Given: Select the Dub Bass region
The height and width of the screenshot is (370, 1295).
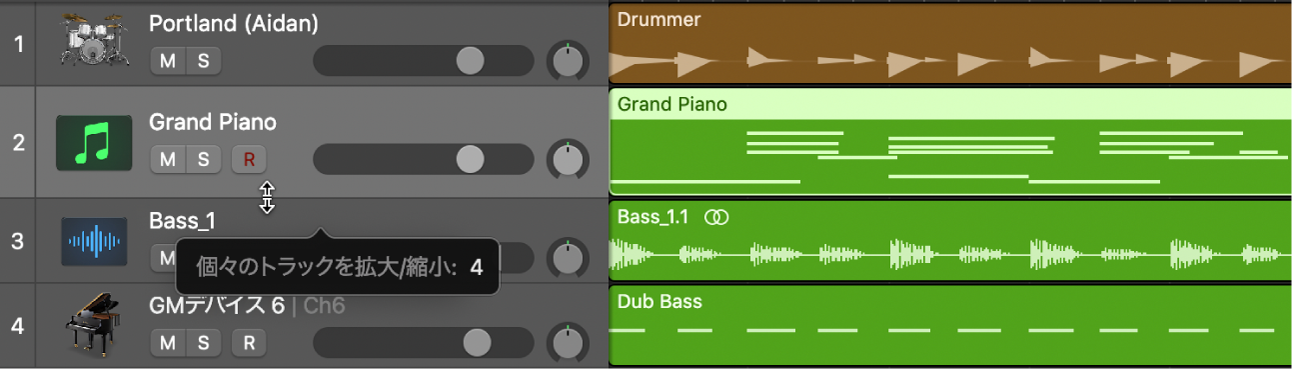Looking at the screenshot, I should [949, 326].
